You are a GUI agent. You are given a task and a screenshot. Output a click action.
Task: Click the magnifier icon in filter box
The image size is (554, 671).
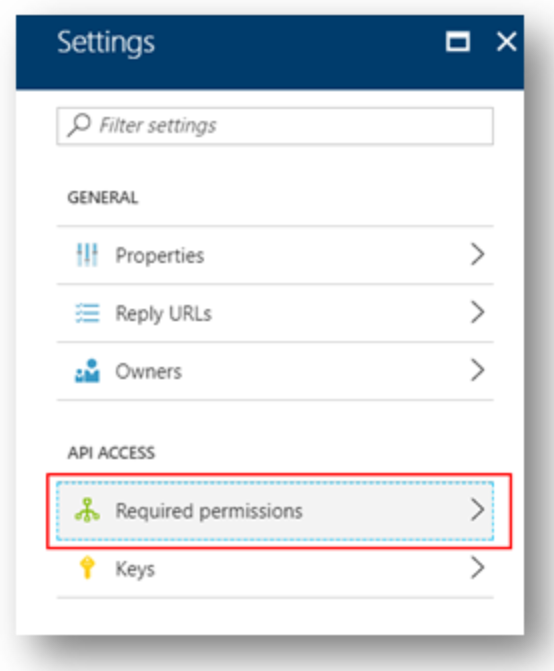pyautogui.click(x=79, y=125)
